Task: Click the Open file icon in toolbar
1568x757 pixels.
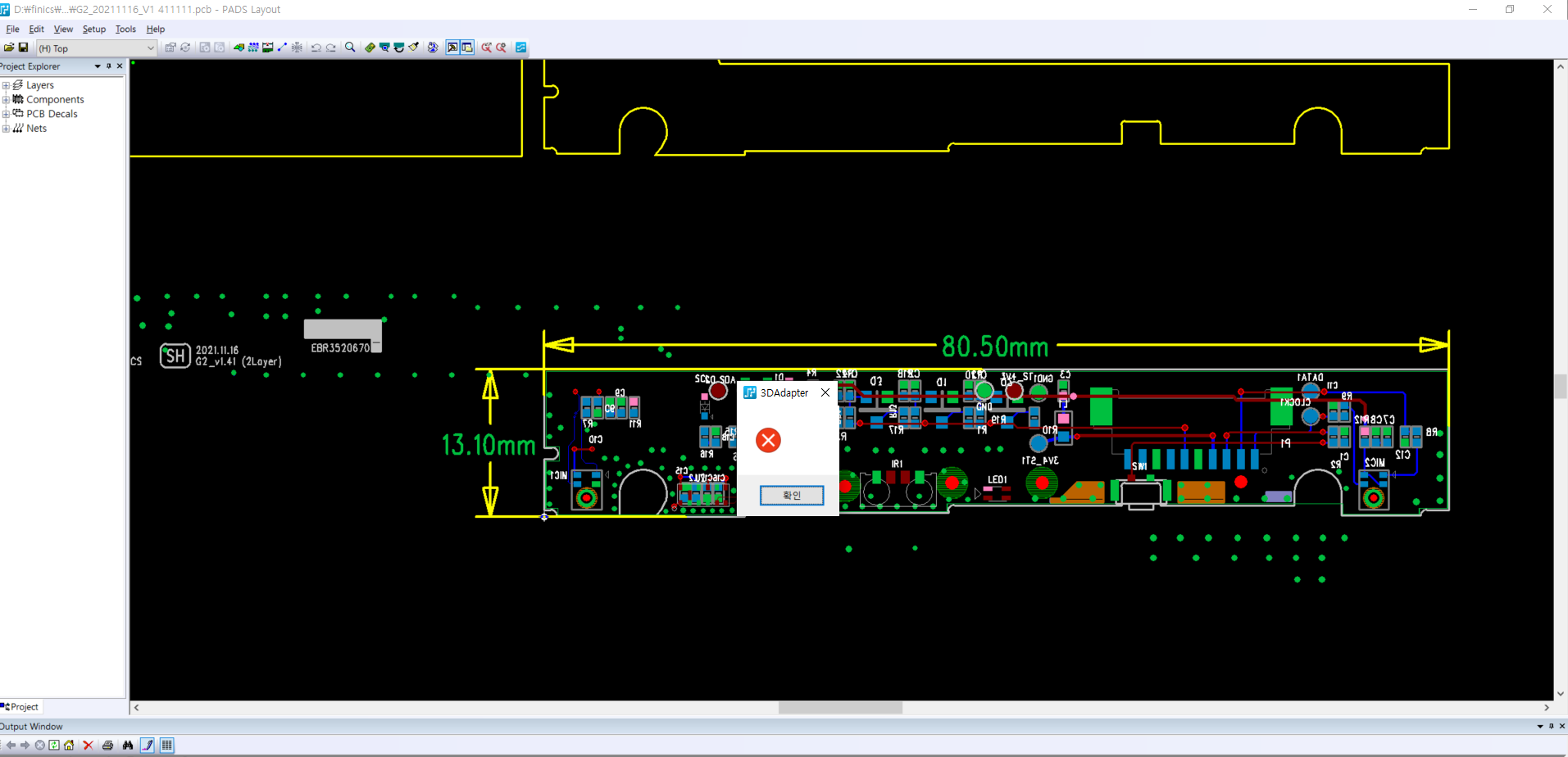Action: point(9,48)
